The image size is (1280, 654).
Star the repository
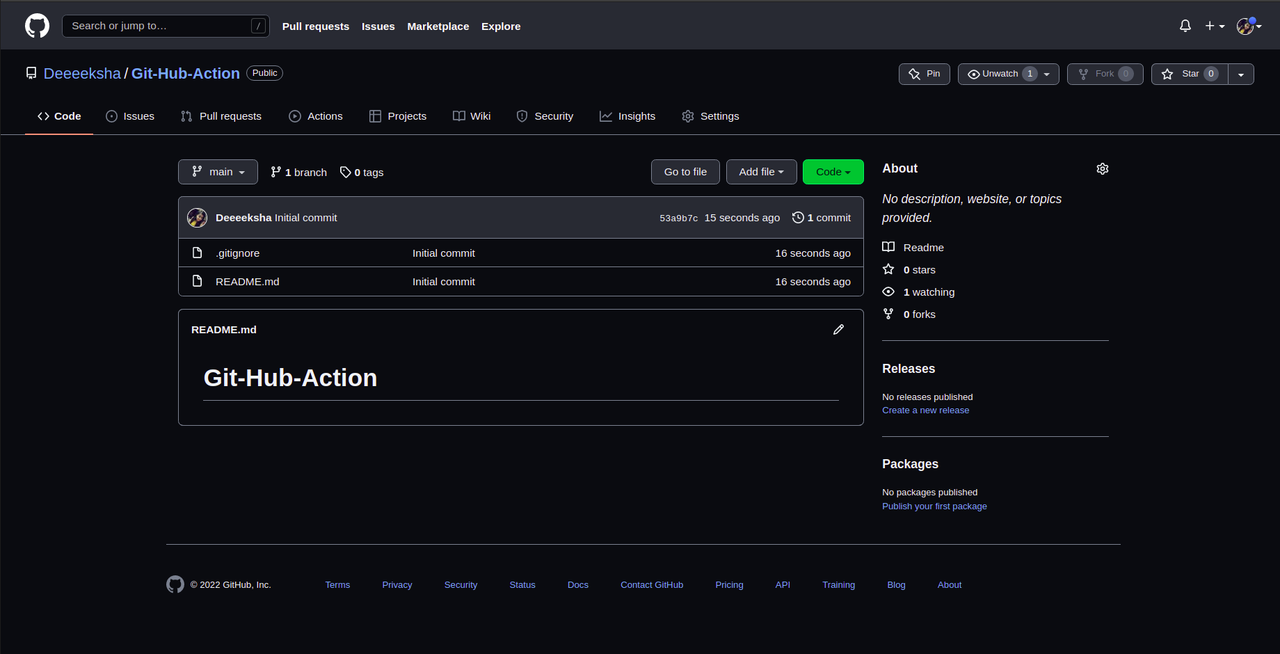1189,74
